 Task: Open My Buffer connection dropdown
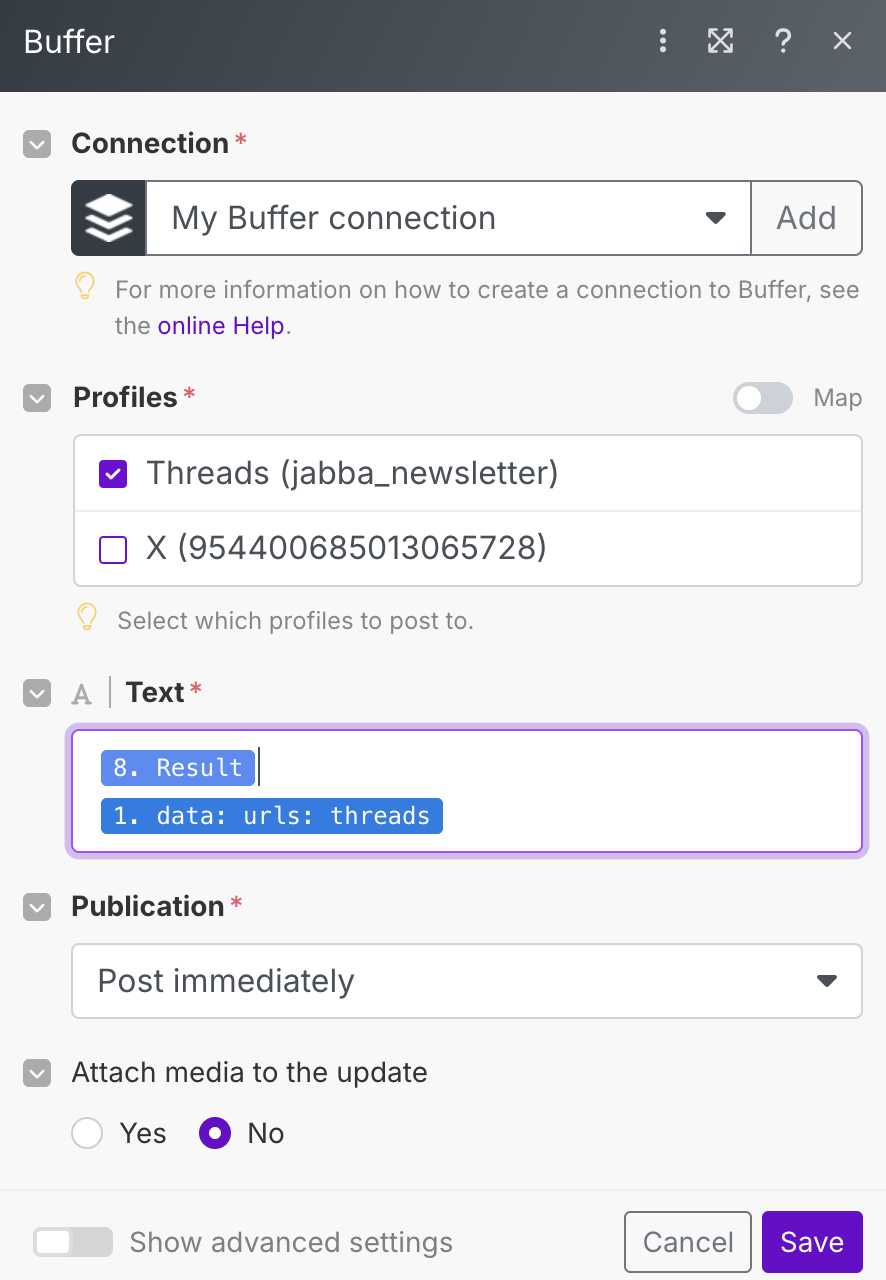pyautogui.click(x=449, y=218)
